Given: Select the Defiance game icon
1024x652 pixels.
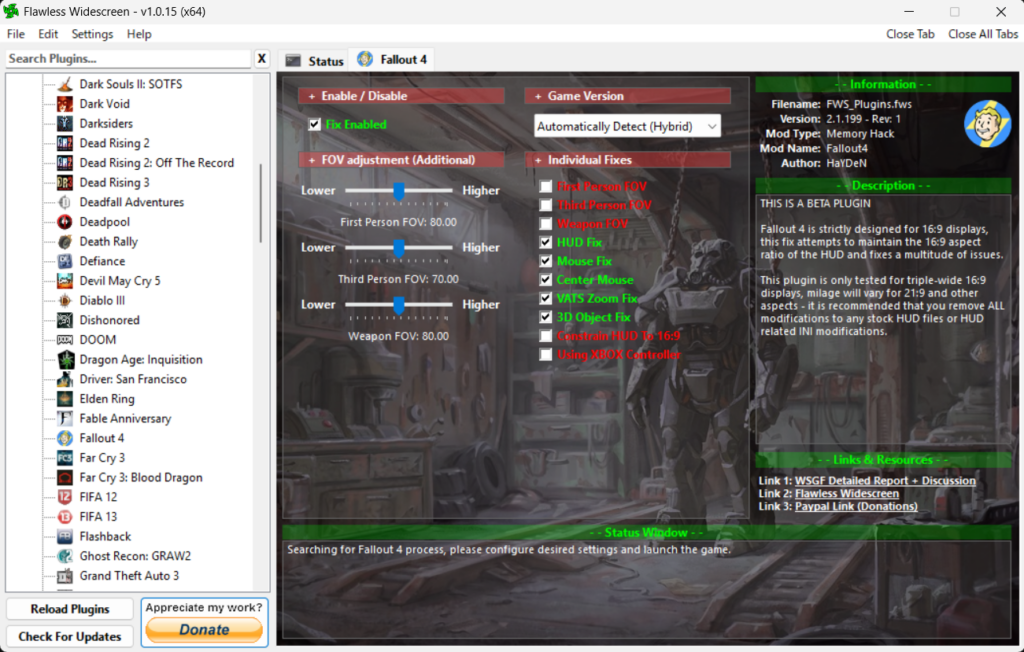Looking at the screenshot, I should coord(65,261).
